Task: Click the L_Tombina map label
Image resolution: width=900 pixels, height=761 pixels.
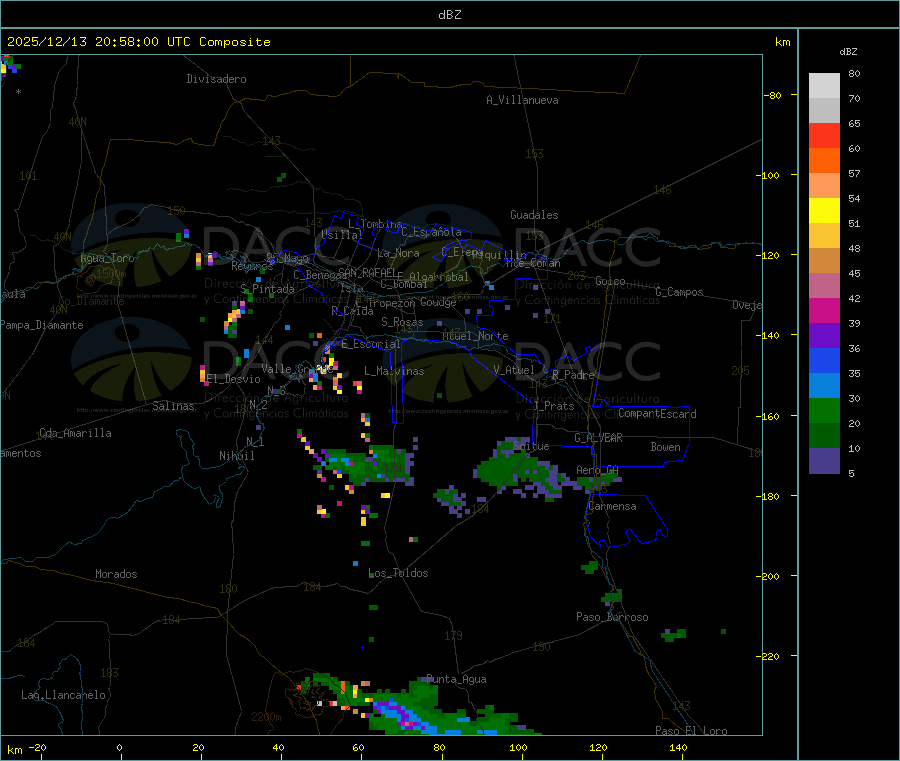Action: pos(375,224)
